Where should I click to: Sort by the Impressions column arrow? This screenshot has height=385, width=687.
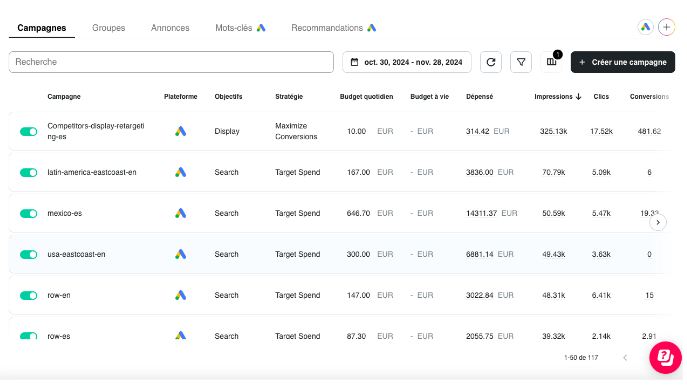coord(578,97)
